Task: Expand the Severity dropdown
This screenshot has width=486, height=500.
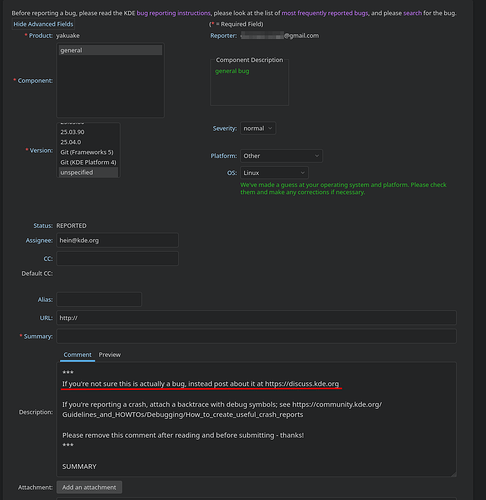Action: pos(258,128)
